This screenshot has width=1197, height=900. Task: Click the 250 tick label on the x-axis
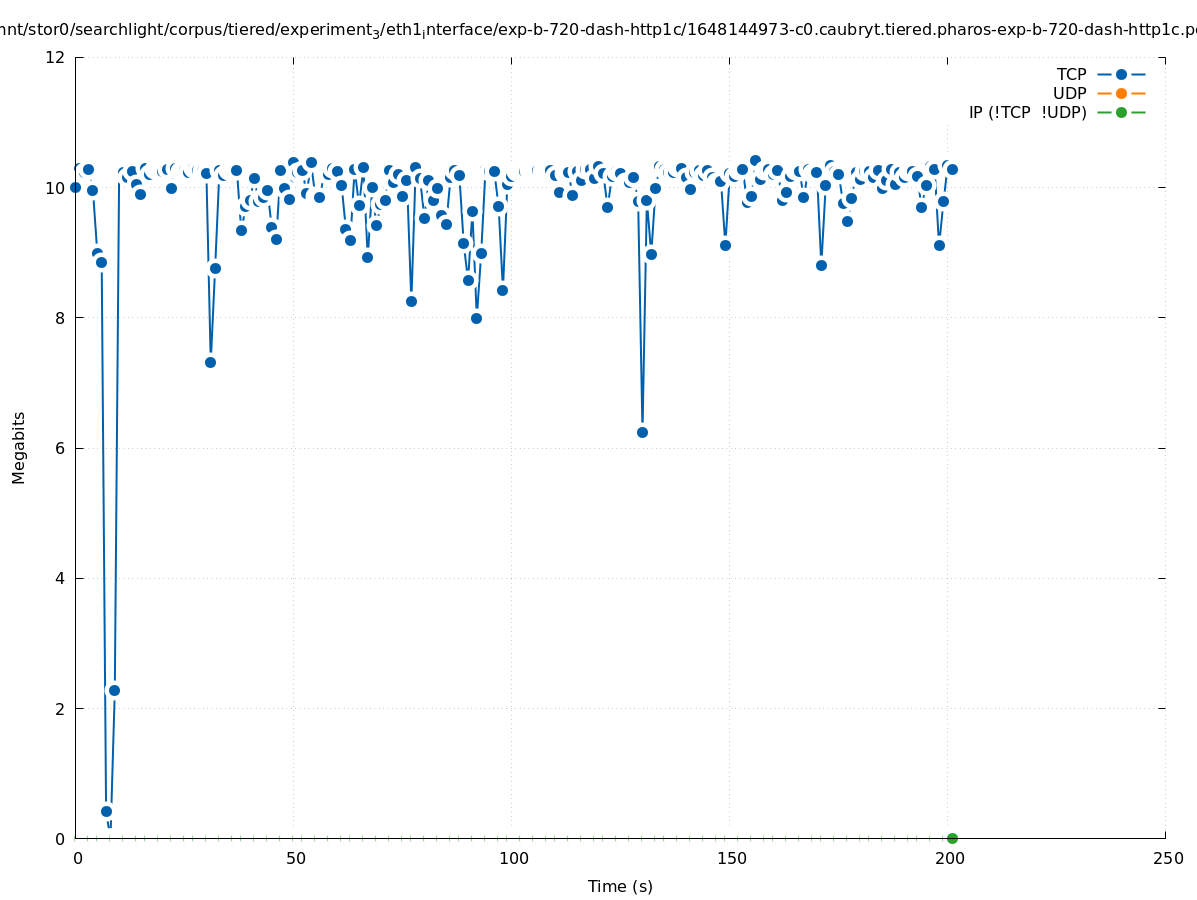[x=1167, y=859]
